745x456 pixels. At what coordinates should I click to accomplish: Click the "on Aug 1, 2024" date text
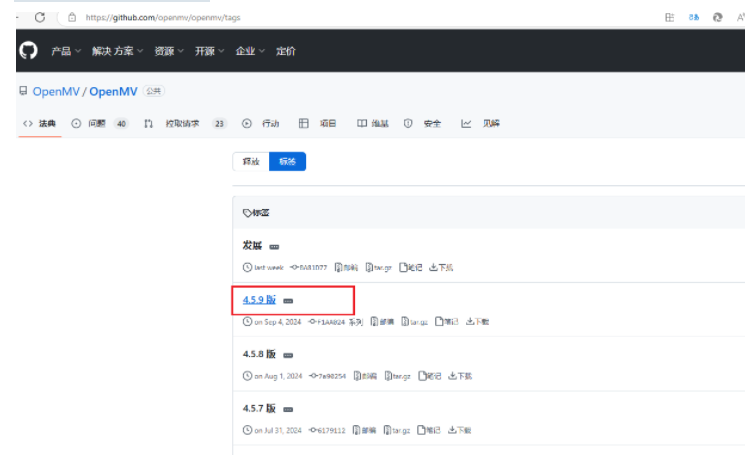click(278, 376)
